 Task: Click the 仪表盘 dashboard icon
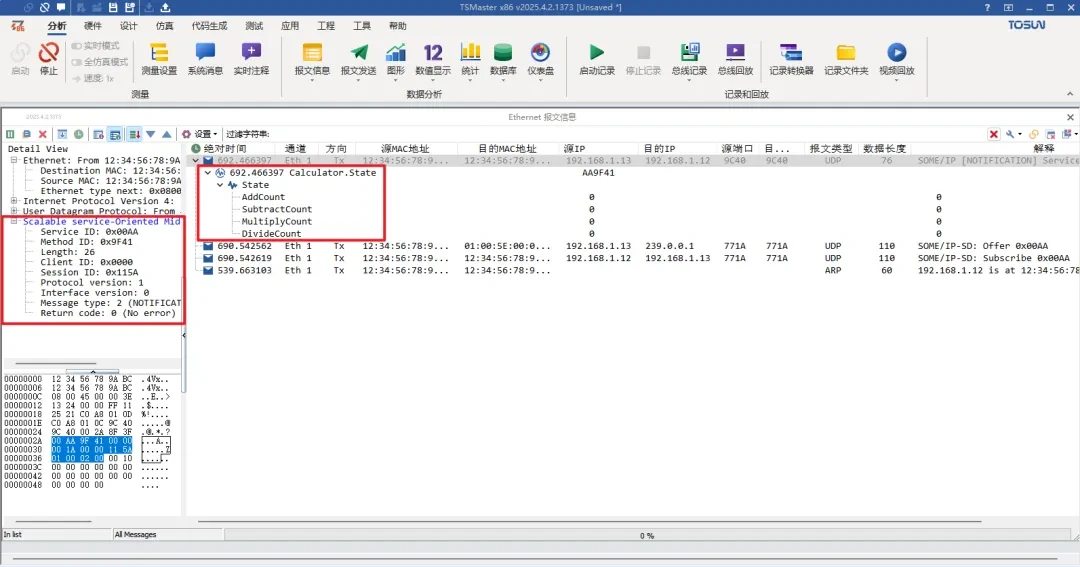(540, 59)
